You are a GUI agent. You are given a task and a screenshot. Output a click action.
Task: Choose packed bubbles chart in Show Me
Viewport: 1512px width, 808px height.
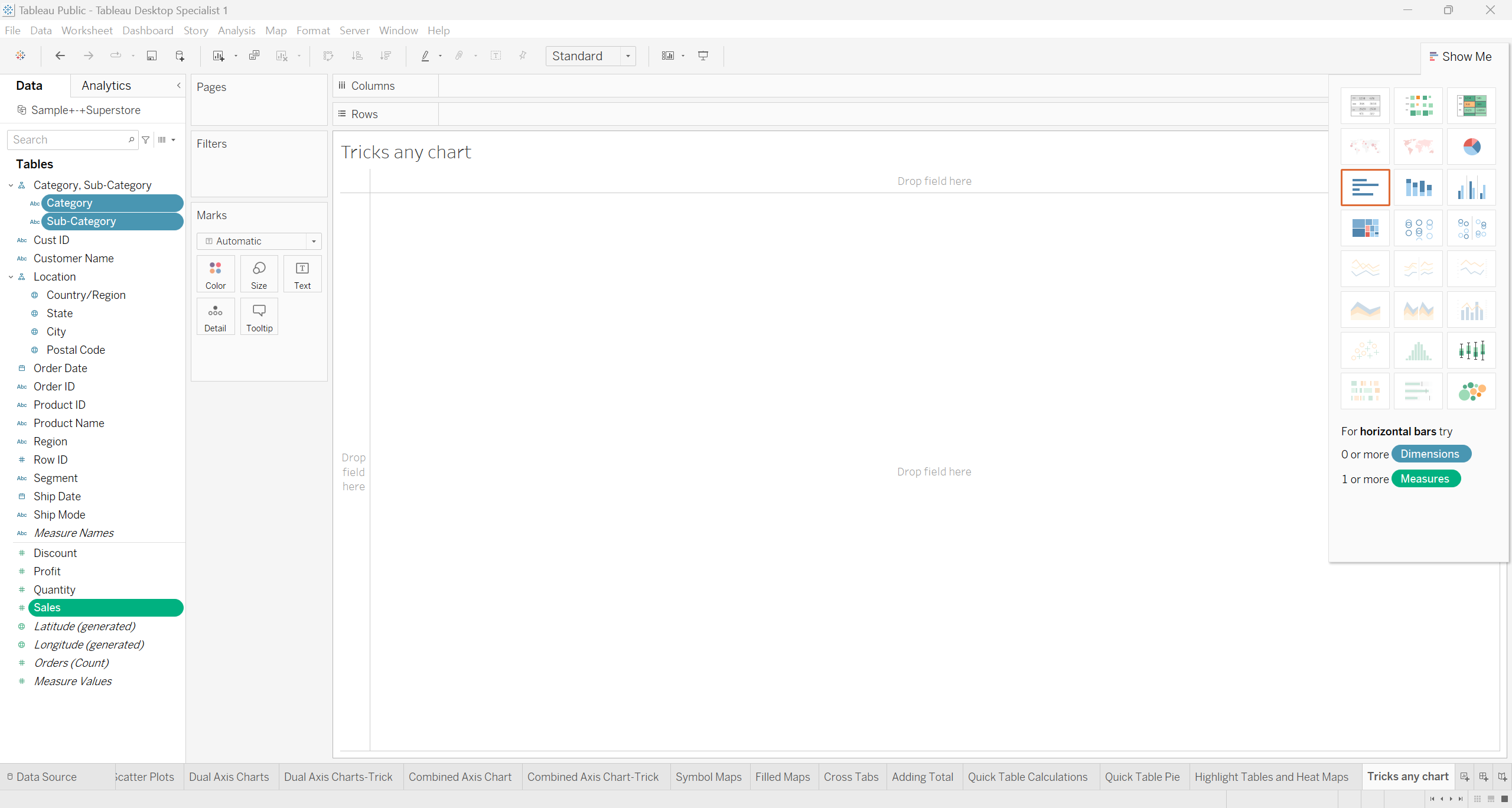(1471, 391)
